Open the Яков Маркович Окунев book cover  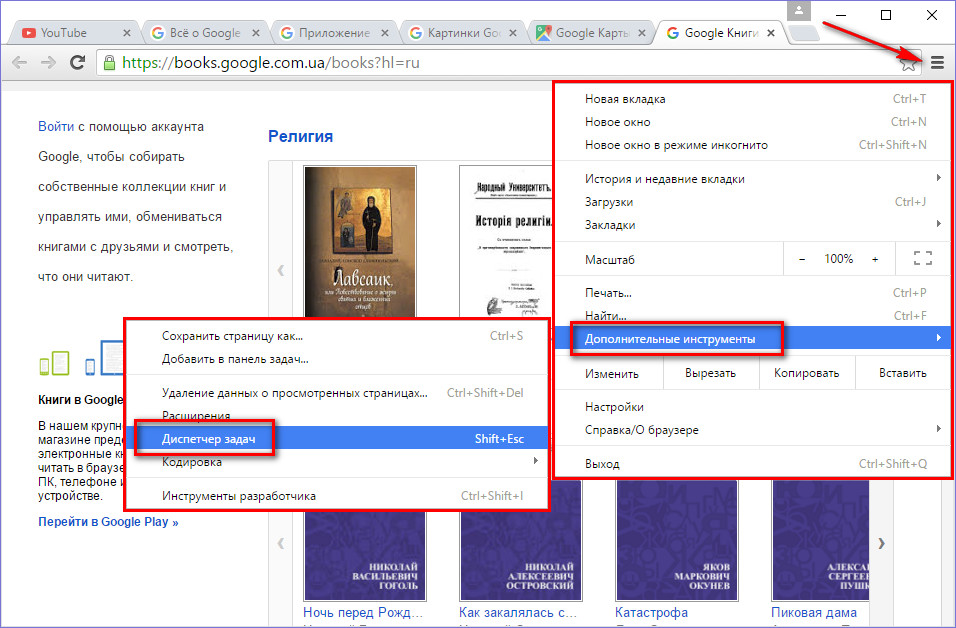677,541
